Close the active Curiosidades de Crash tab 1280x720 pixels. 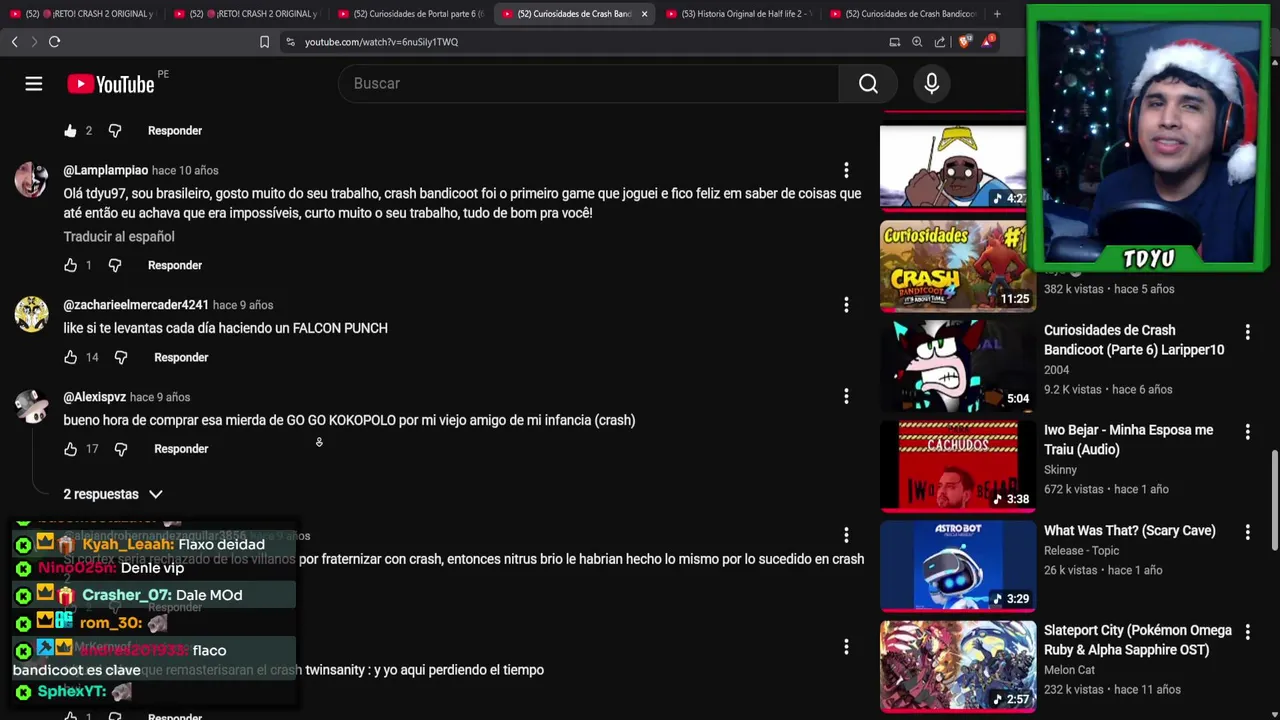pos(644,14)
